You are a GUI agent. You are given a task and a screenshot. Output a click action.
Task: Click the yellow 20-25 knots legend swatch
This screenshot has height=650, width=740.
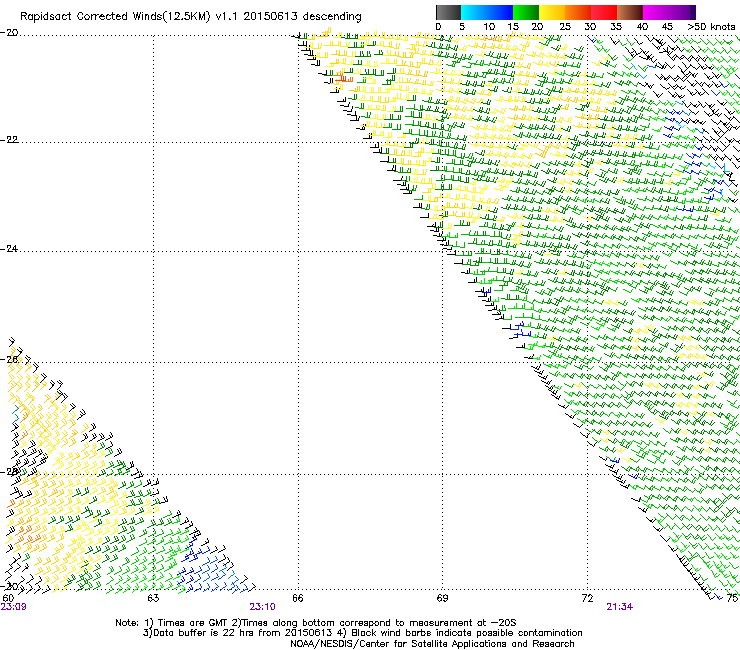click(x=552, y=12)
